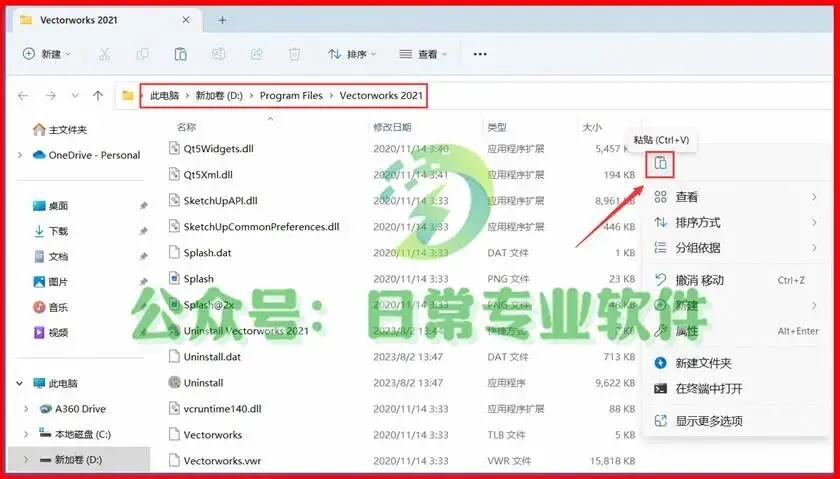The width and height of the screenshot is (840, 479).
Task: Choose 撤消 移动 in context menu
Action: coord(736,280)
